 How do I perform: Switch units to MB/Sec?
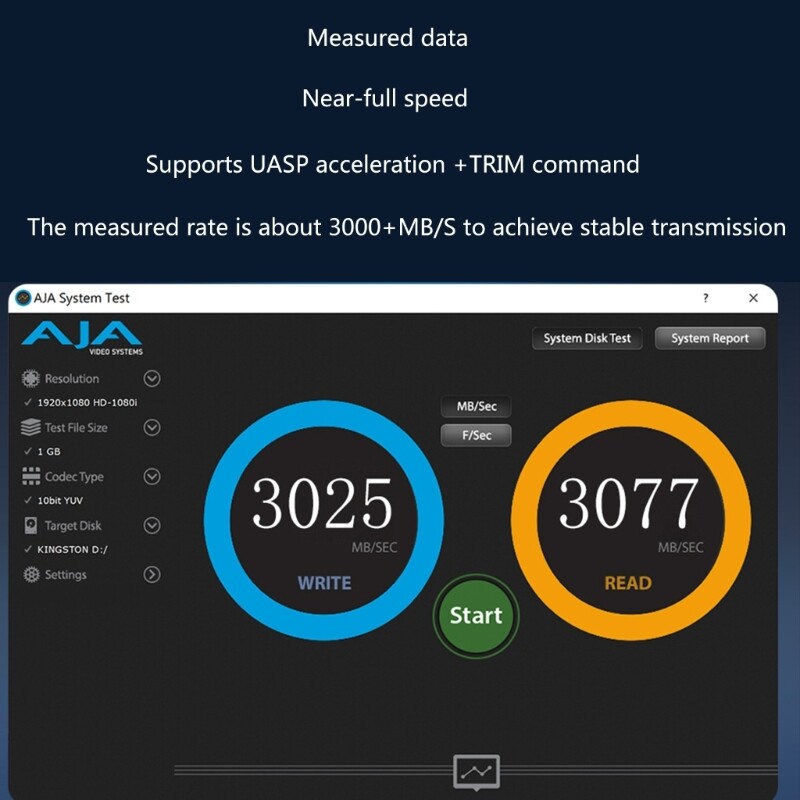(x=476, y=407)
